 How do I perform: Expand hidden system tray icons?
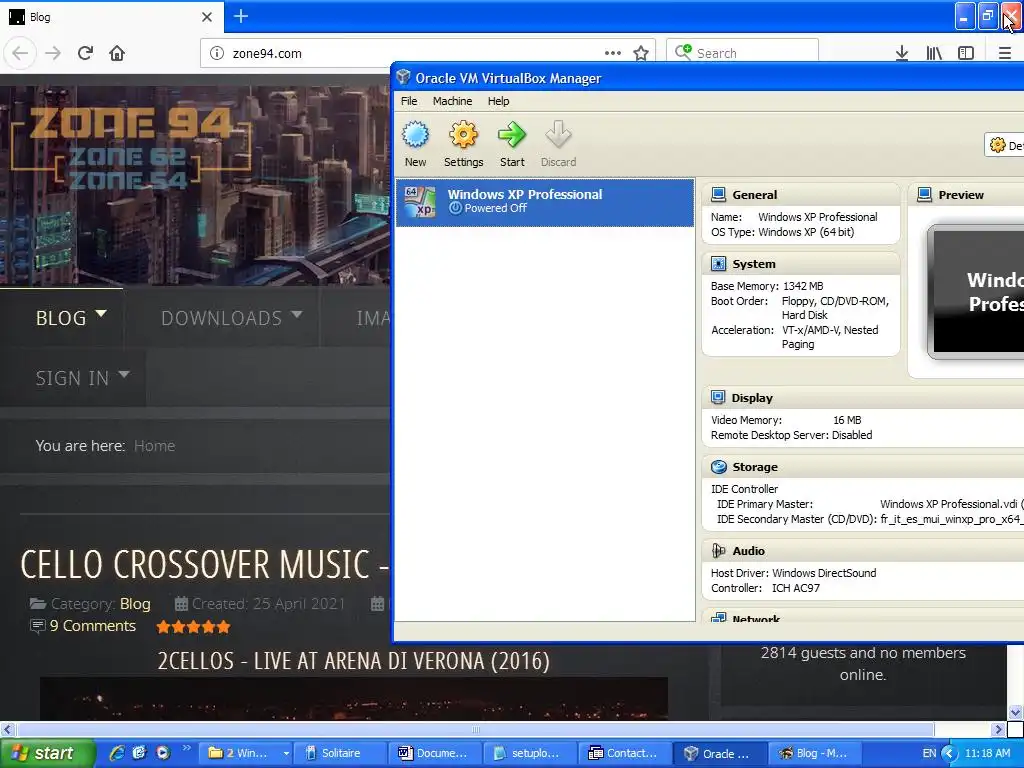[x=949, y=754]
